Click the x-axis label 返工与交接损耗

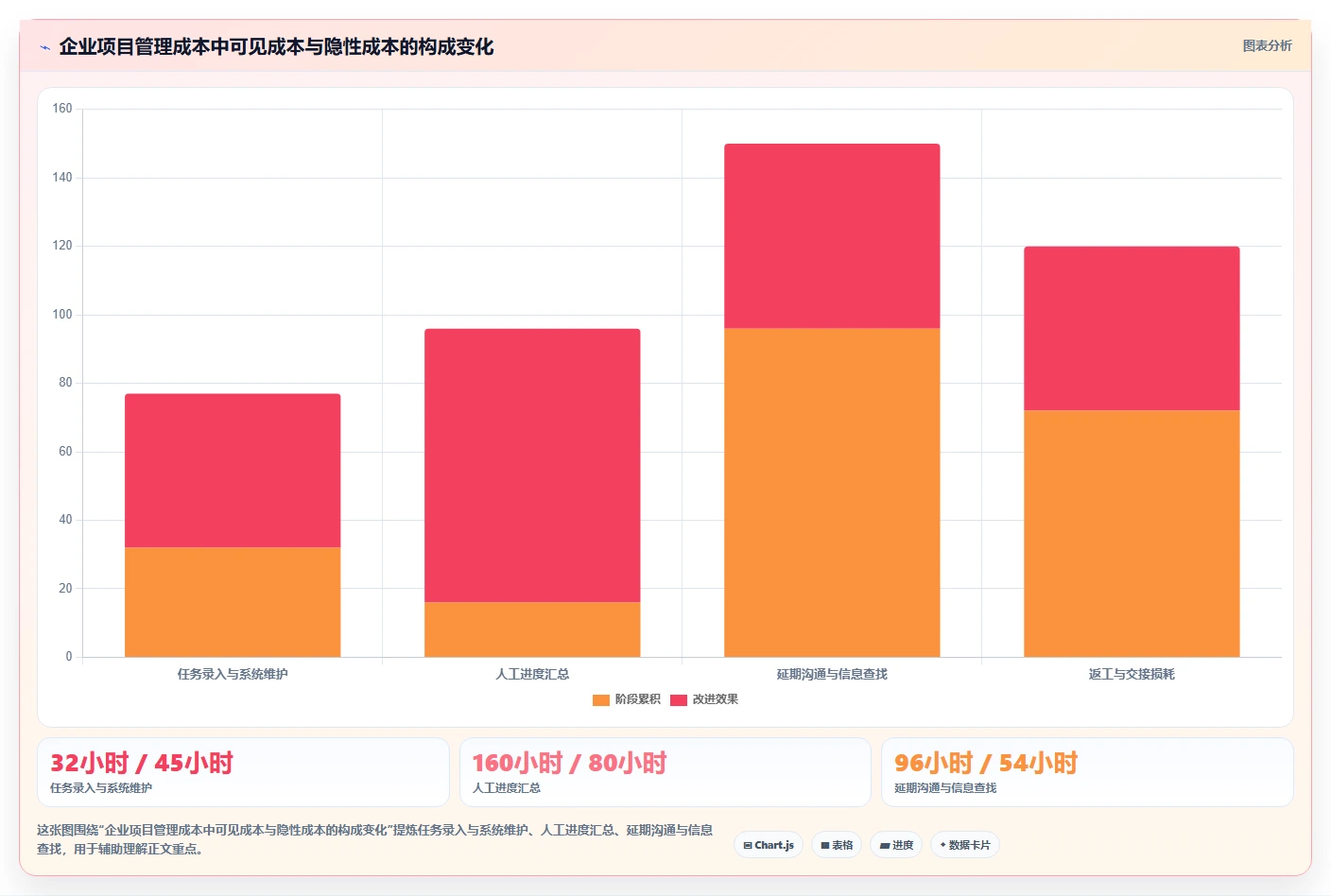[1132, 674]
